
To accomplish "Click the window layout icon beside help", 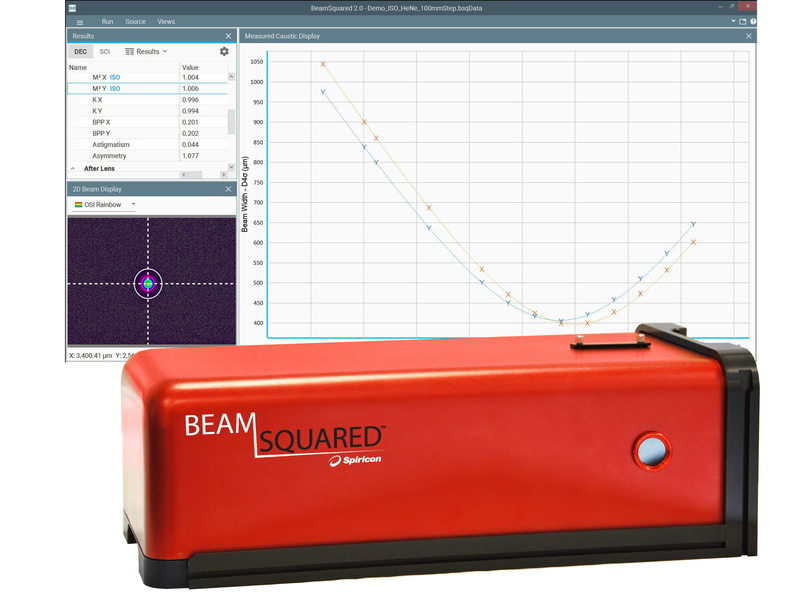I will tap(743, 21).
